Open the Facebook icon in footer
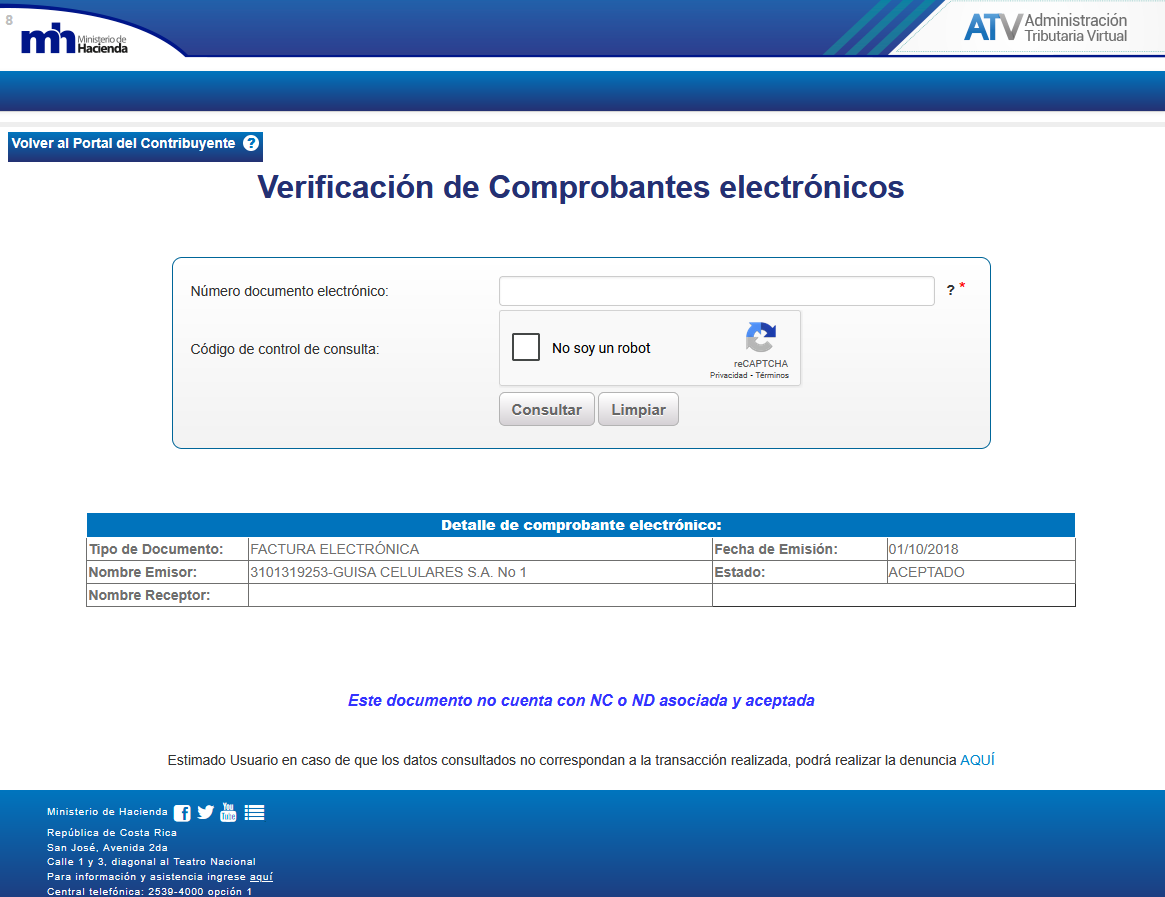 [182, 813]
